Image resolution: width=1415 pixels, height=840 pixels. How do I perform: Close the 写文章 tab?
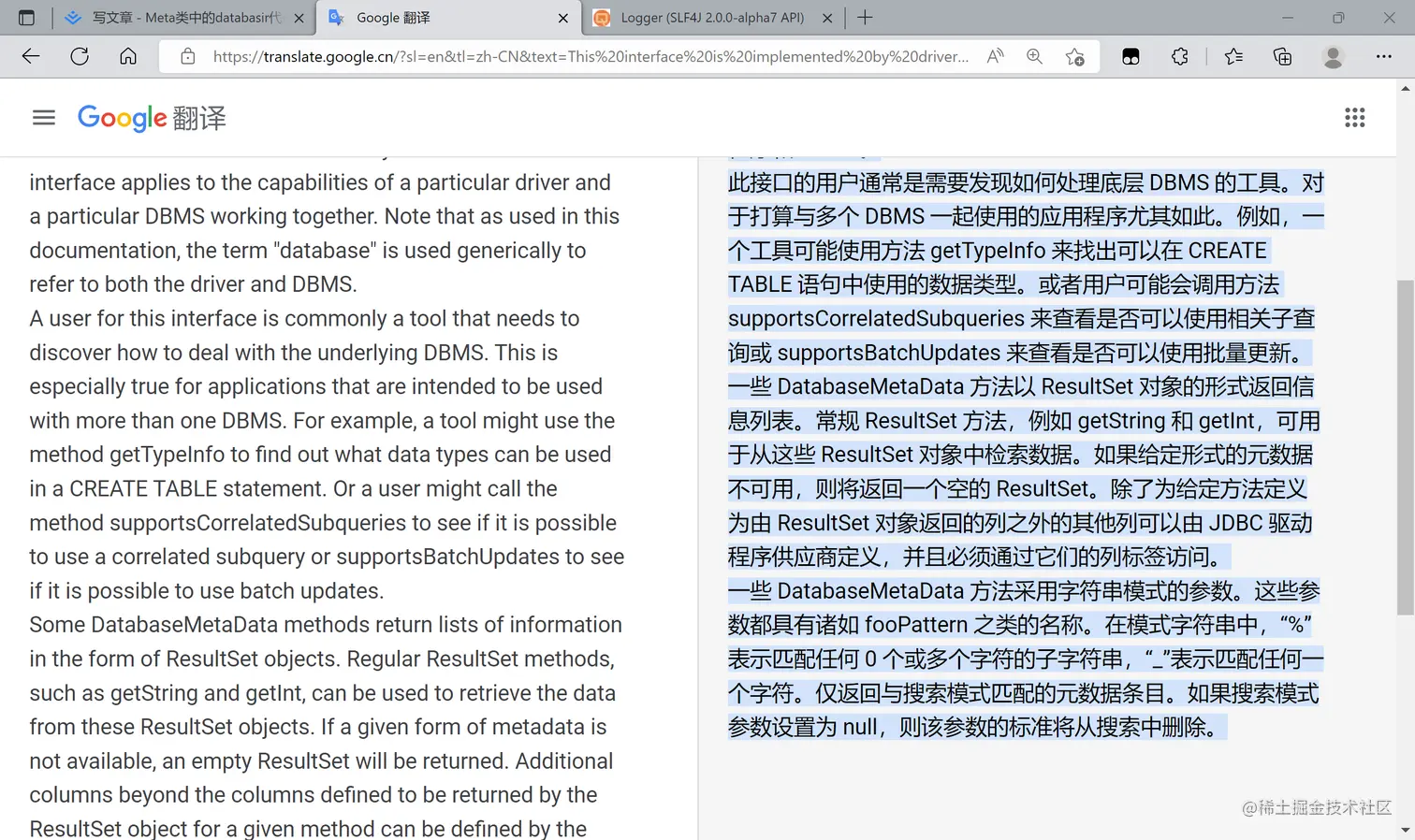(299, 18)
